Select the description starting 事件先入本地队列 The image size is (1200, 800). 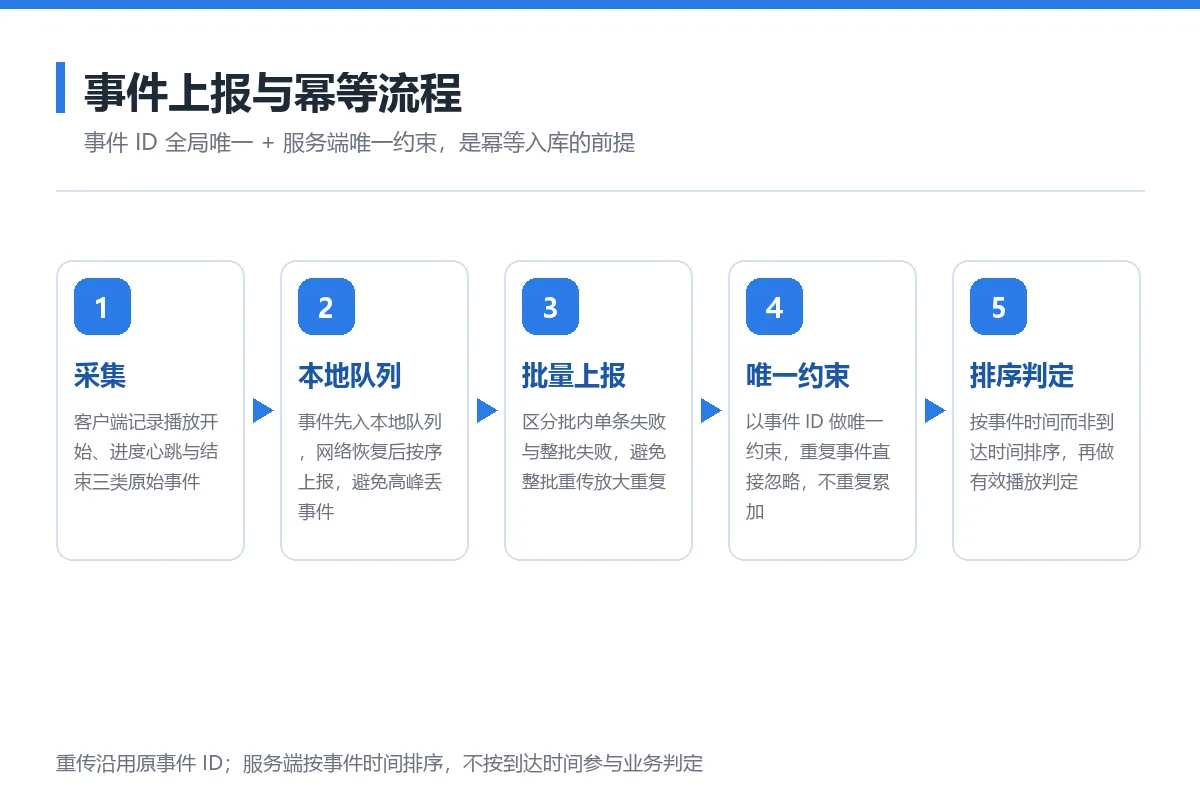[370, 467]
